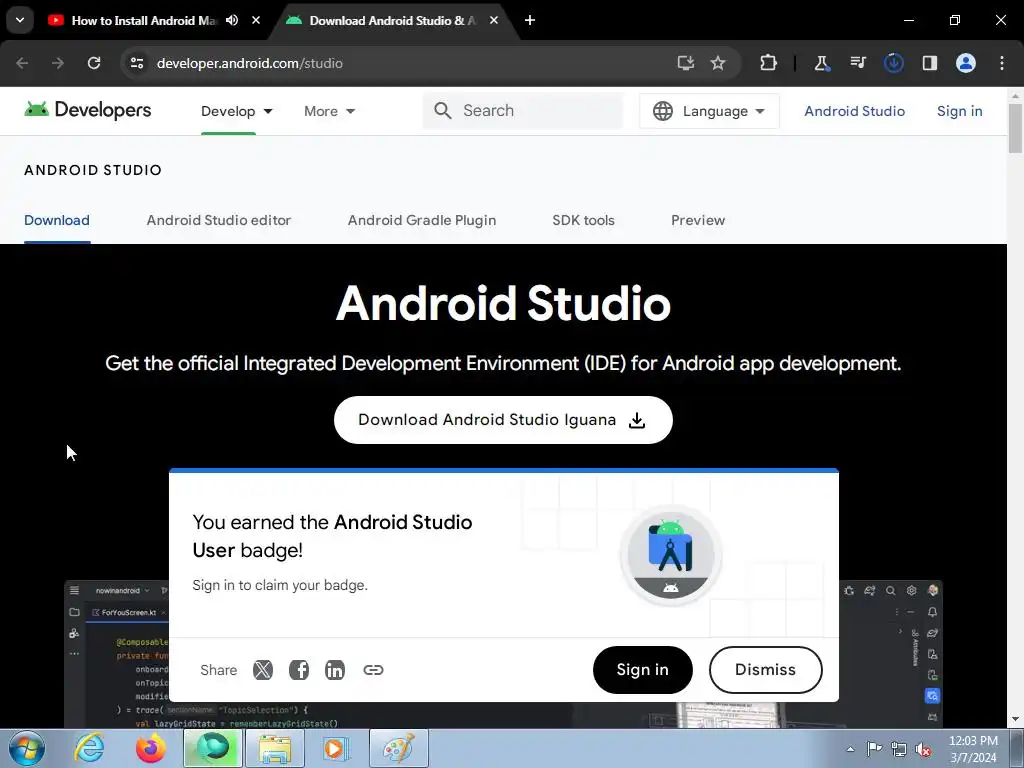Viewport: 1024px width, 768px height.
Task: Click the network tray icon
Action: tap(899, 750)
